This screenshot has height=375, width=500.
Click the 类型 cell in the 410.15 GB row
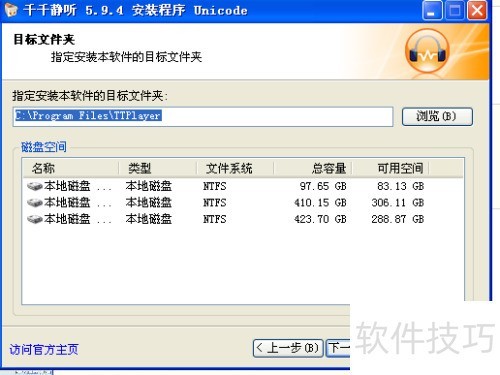[149, 202]
